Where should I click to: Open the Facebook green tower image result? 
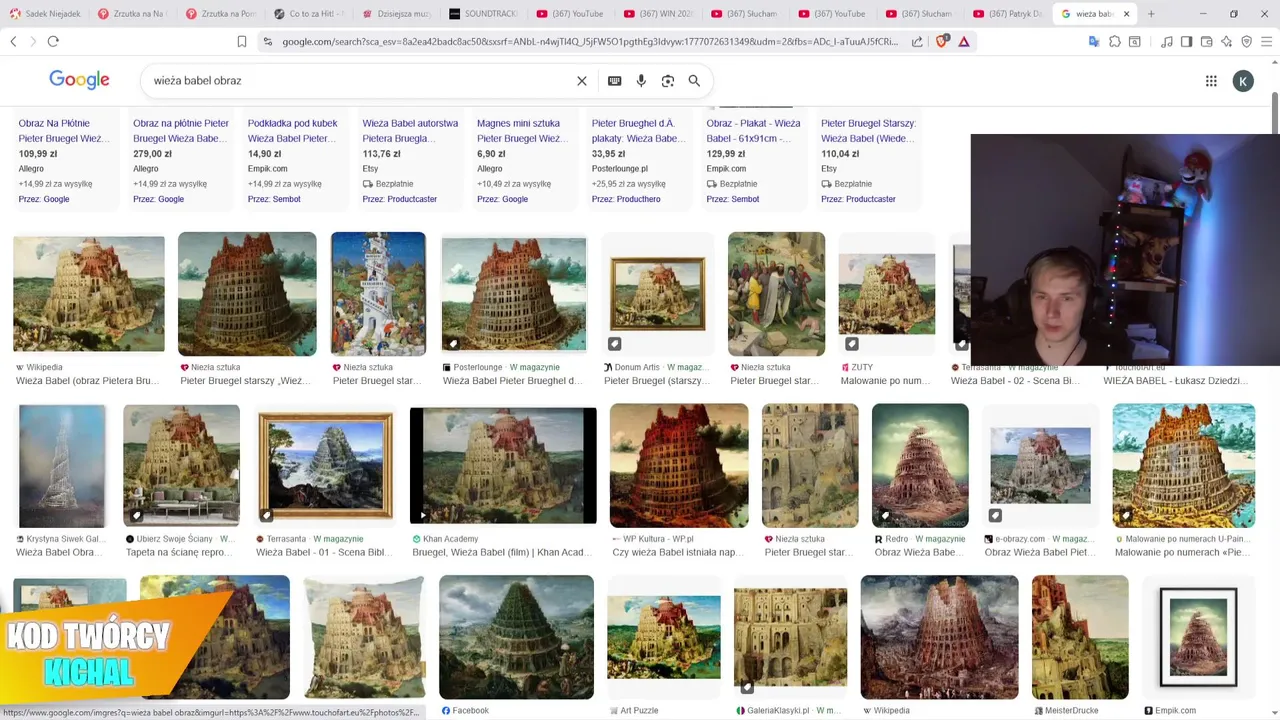(x=516, y=637)
